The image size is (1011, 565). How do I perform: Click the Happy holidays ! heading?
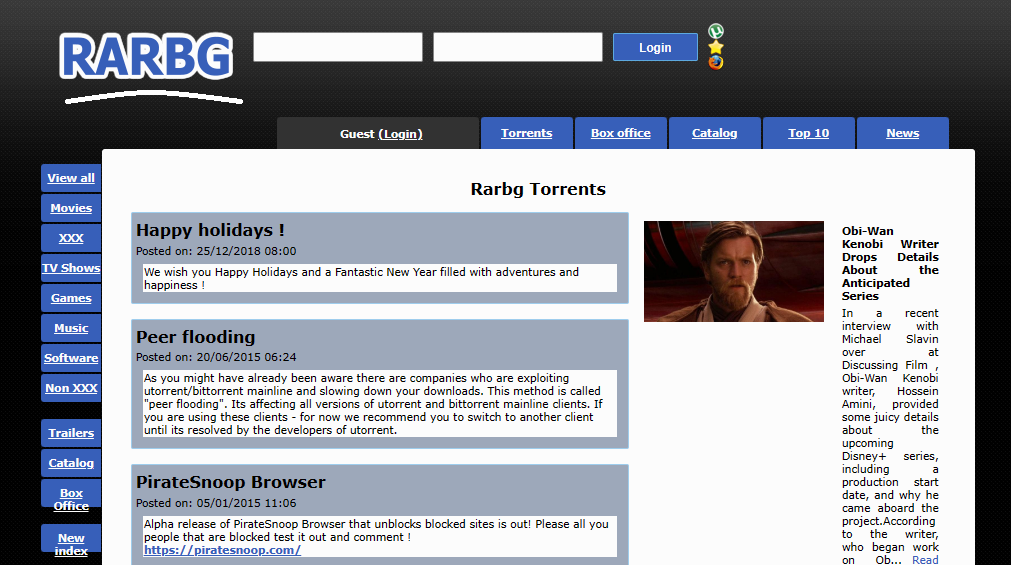point(210,230)
